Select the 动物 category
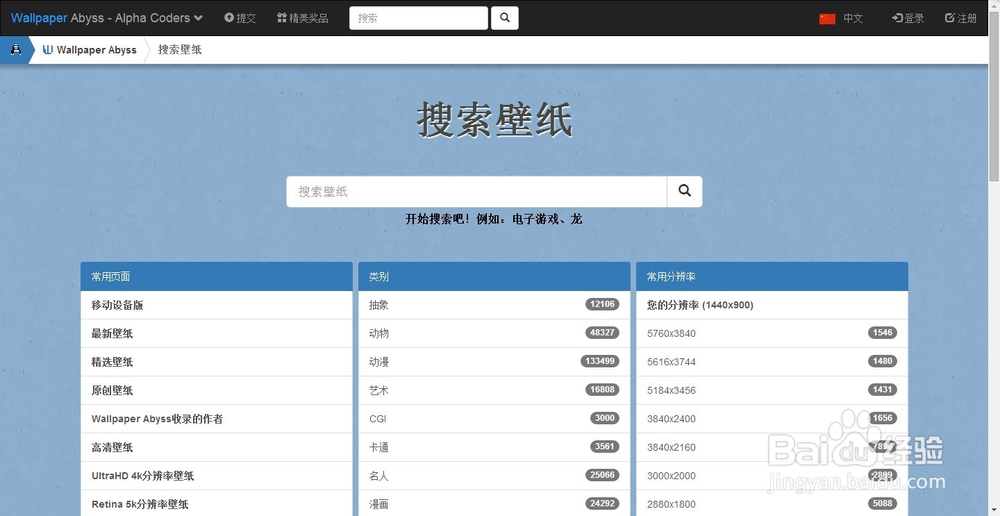The width and height of the screenshot is (1000, 516). tap(494, 333)
